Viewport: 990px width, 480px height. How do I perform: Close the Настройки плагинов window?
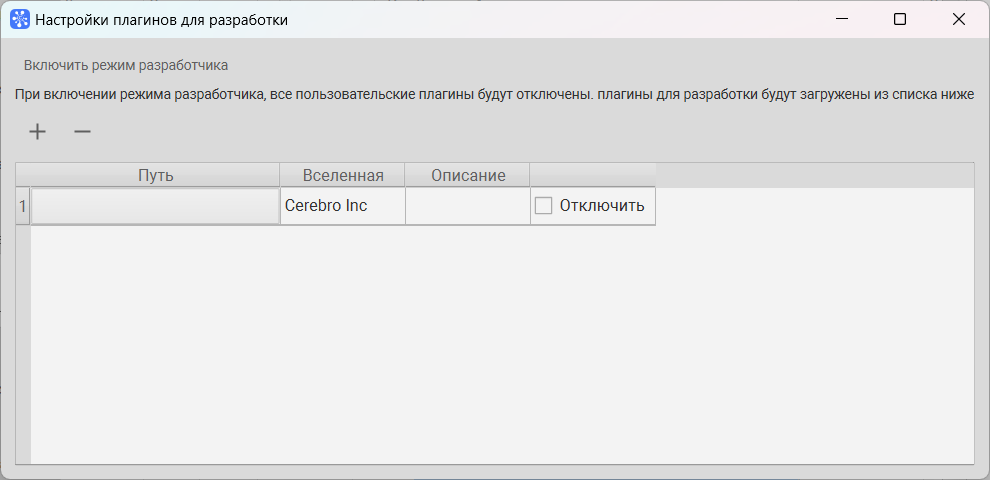tap(958, 20)
